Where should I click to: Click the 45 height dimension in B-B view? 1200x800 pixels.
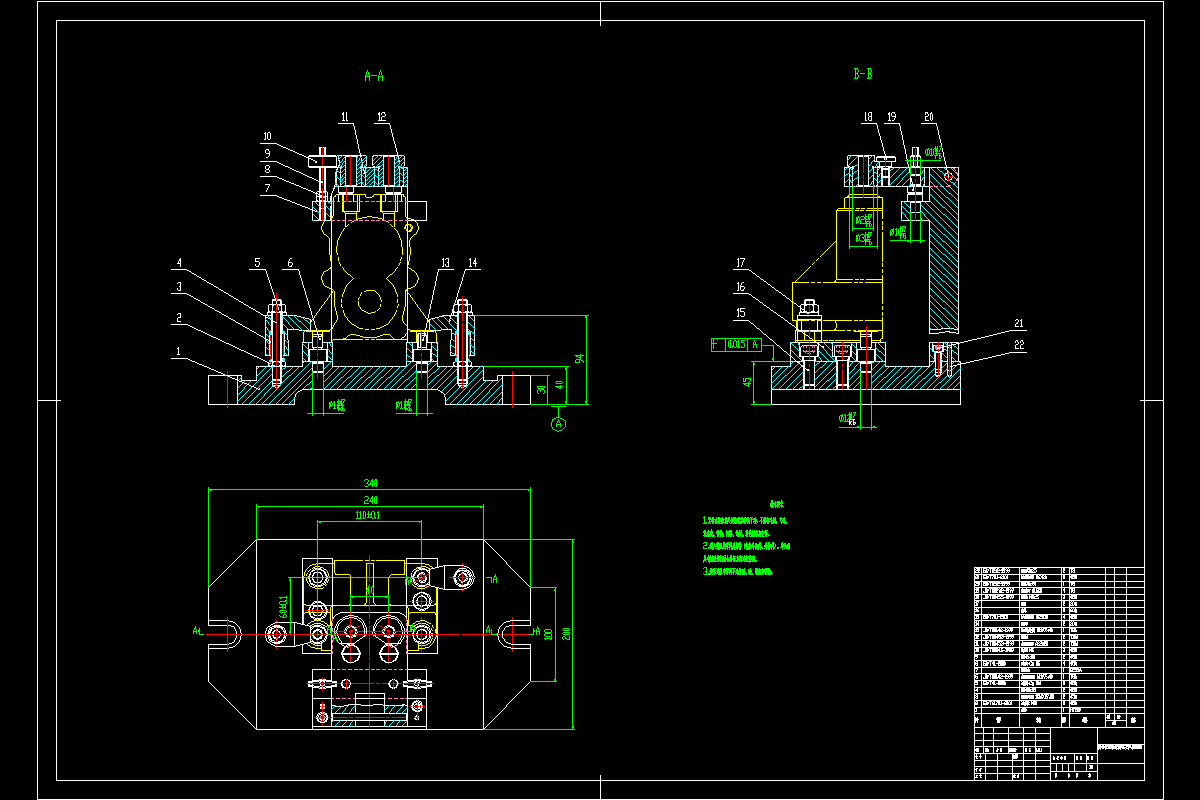point(747,384)
